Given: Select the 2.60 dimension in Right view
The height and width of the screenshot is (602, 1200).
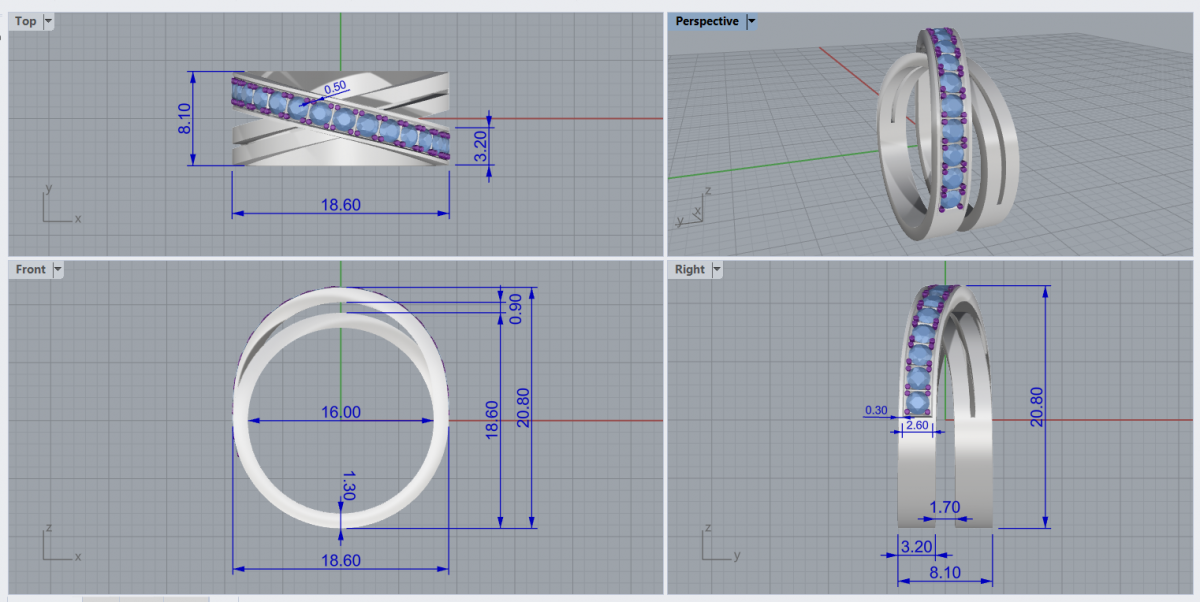Looking at the screenshot, I should pos(916,426).
